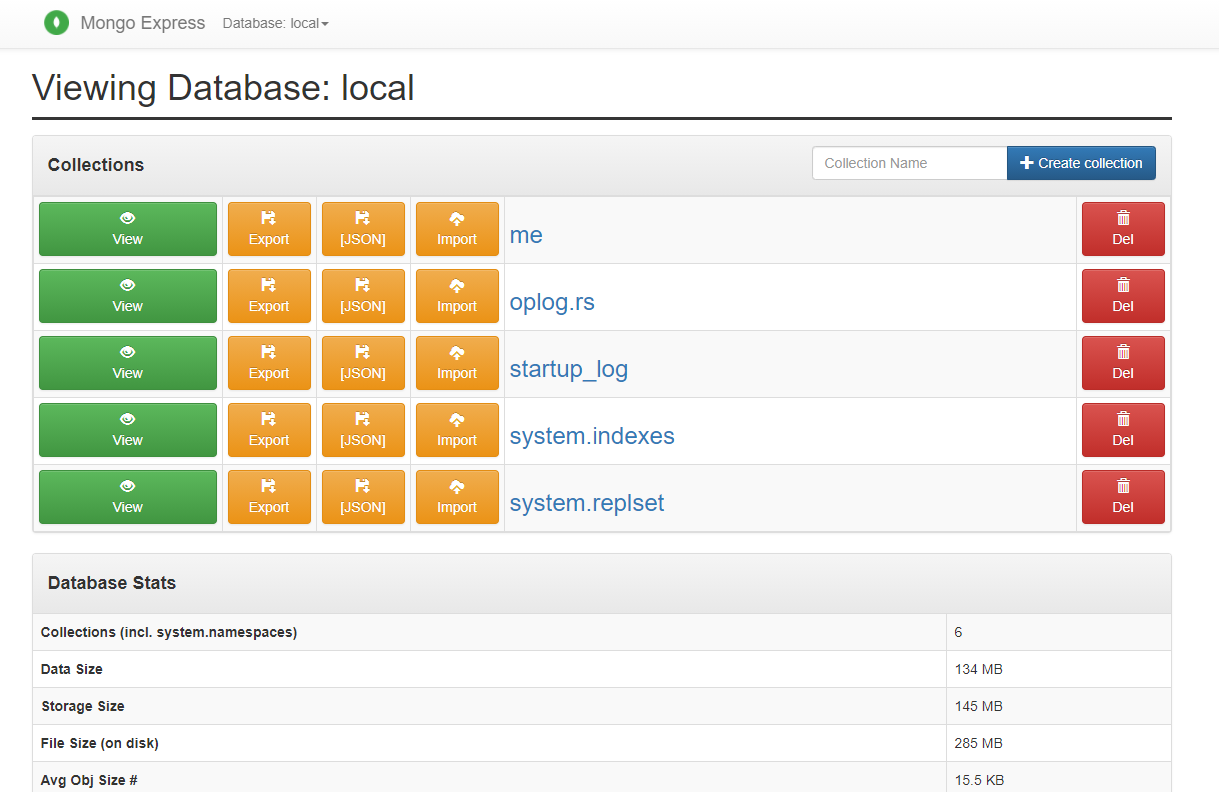Open the oplog.rs collection link
This screenshot has height=792, width=1219.
click(x=552, y=302)
